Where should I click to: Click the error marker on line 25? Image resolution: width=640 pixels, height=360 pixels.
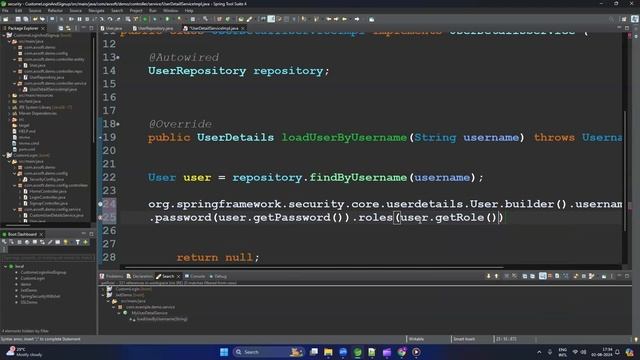(100, 217)
